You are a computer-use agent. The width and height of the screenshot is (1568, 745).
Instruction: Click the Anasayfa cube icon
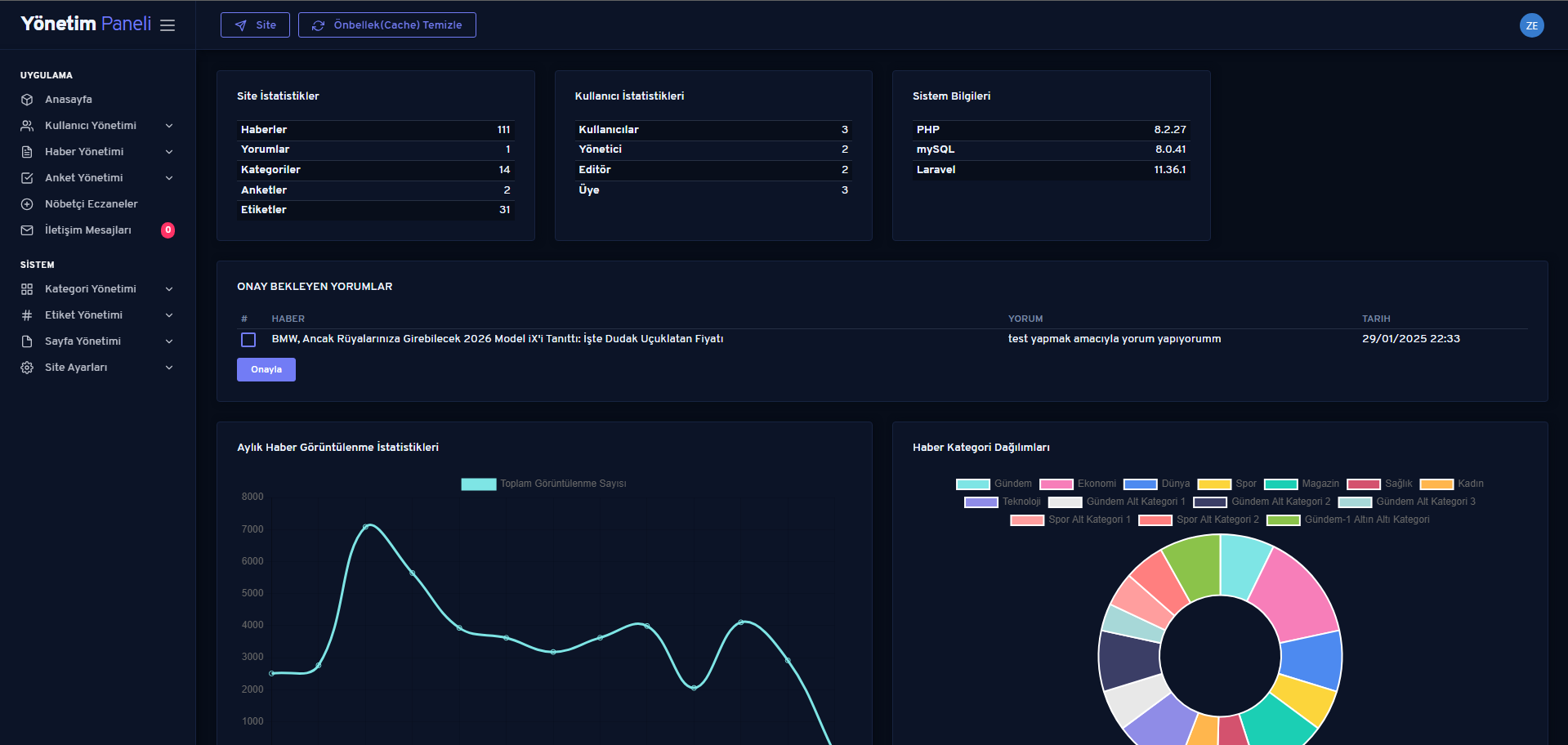coord(27,100)
